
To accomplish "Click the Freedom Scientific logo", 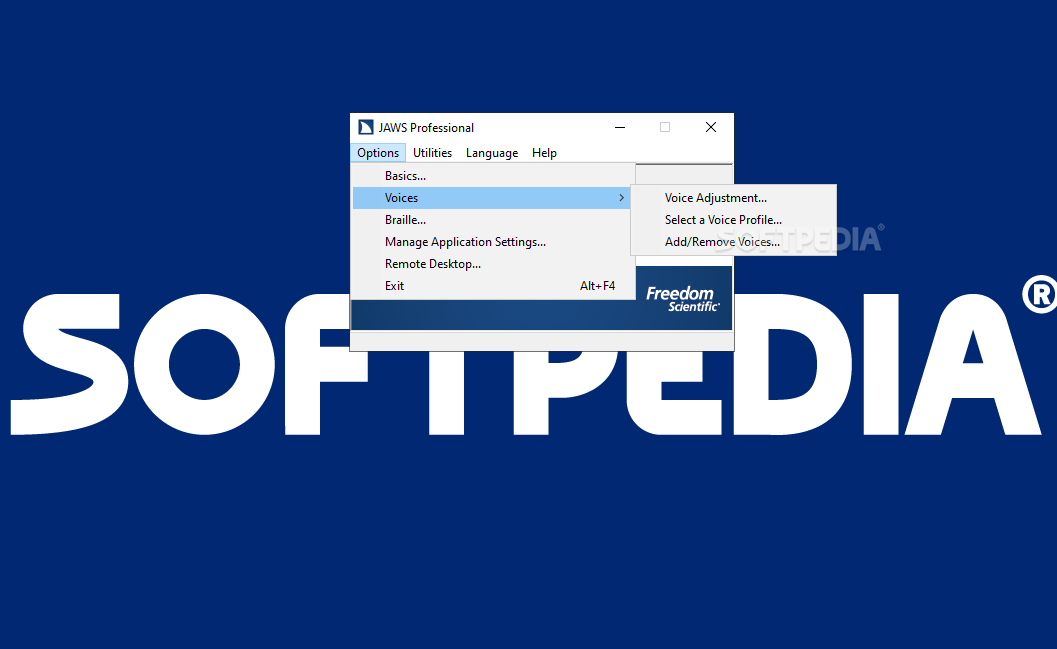I will click(x=683, y=299).
